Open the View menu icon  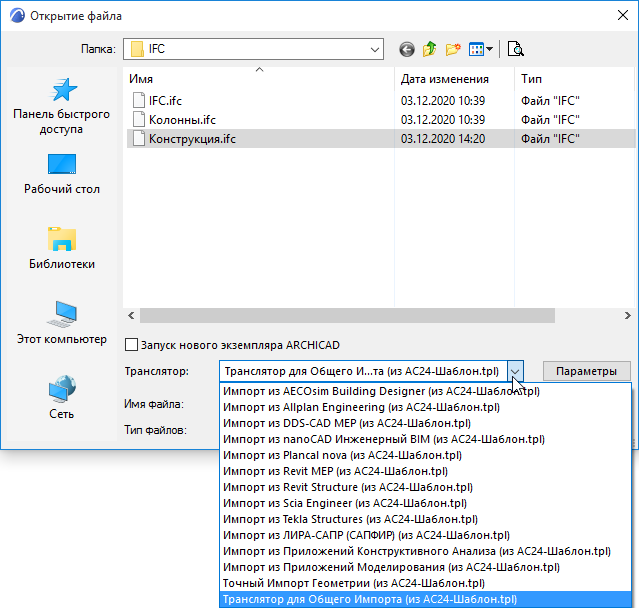coord(480,49)
